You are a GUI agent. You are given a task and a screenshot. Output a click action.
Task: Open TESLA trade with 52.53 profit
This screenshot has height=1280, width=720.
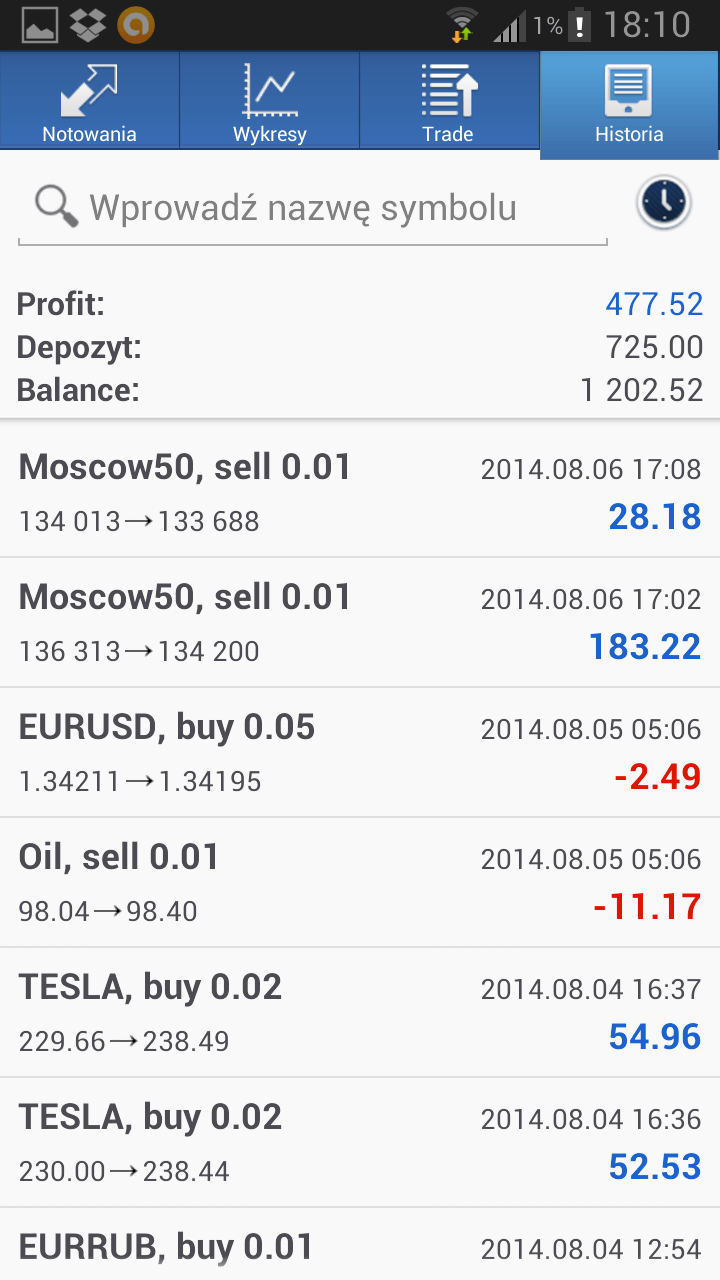[x=360, y=1142]
